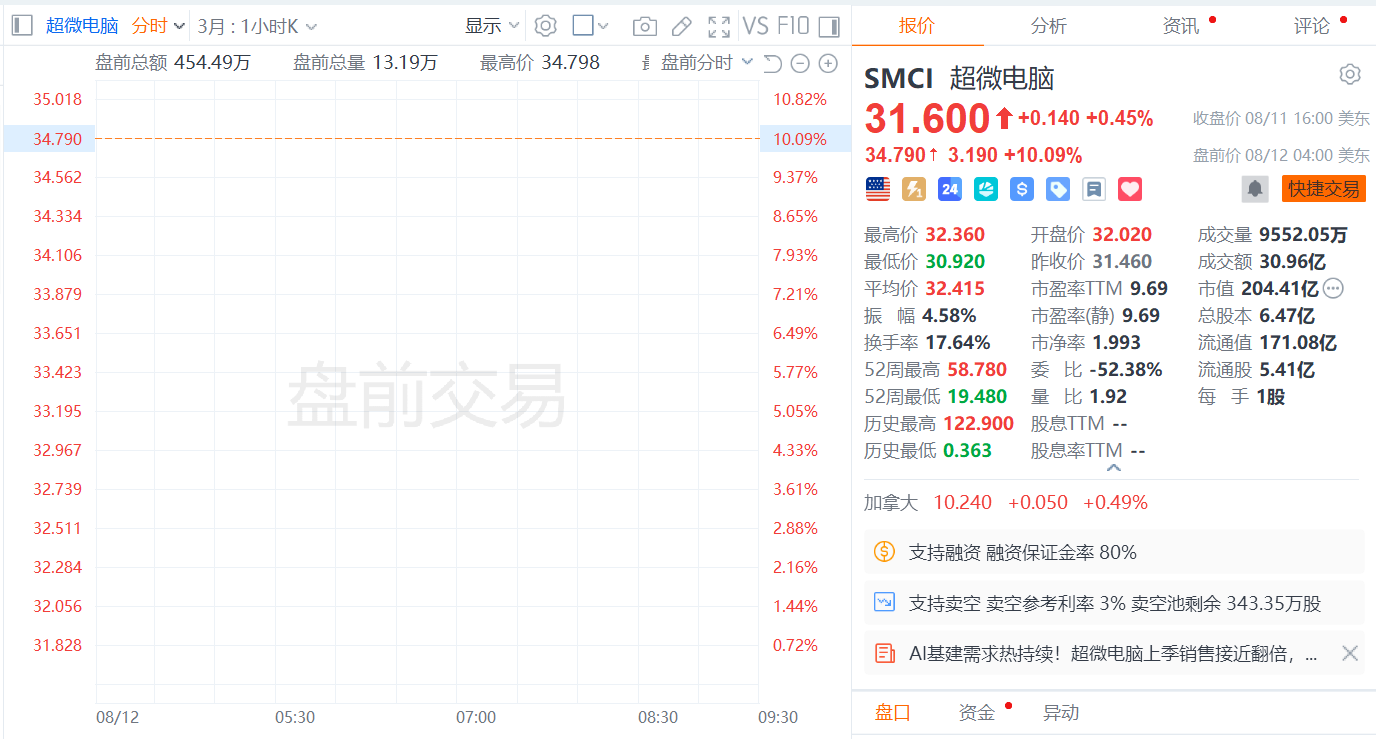Open the AI基建需求热持续 news headline
Screen dimensions: 1376x739
point(1113,654)
